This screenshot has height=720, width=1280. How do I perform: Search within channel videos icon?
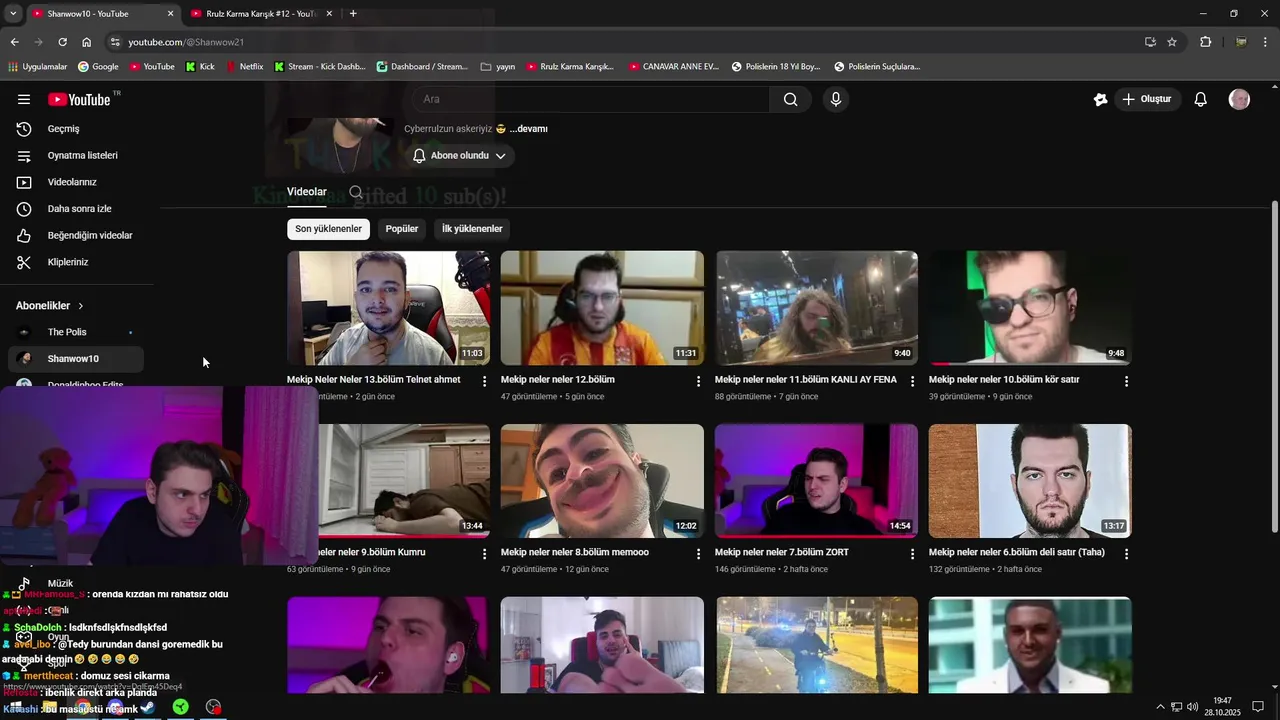pos(356,192)
